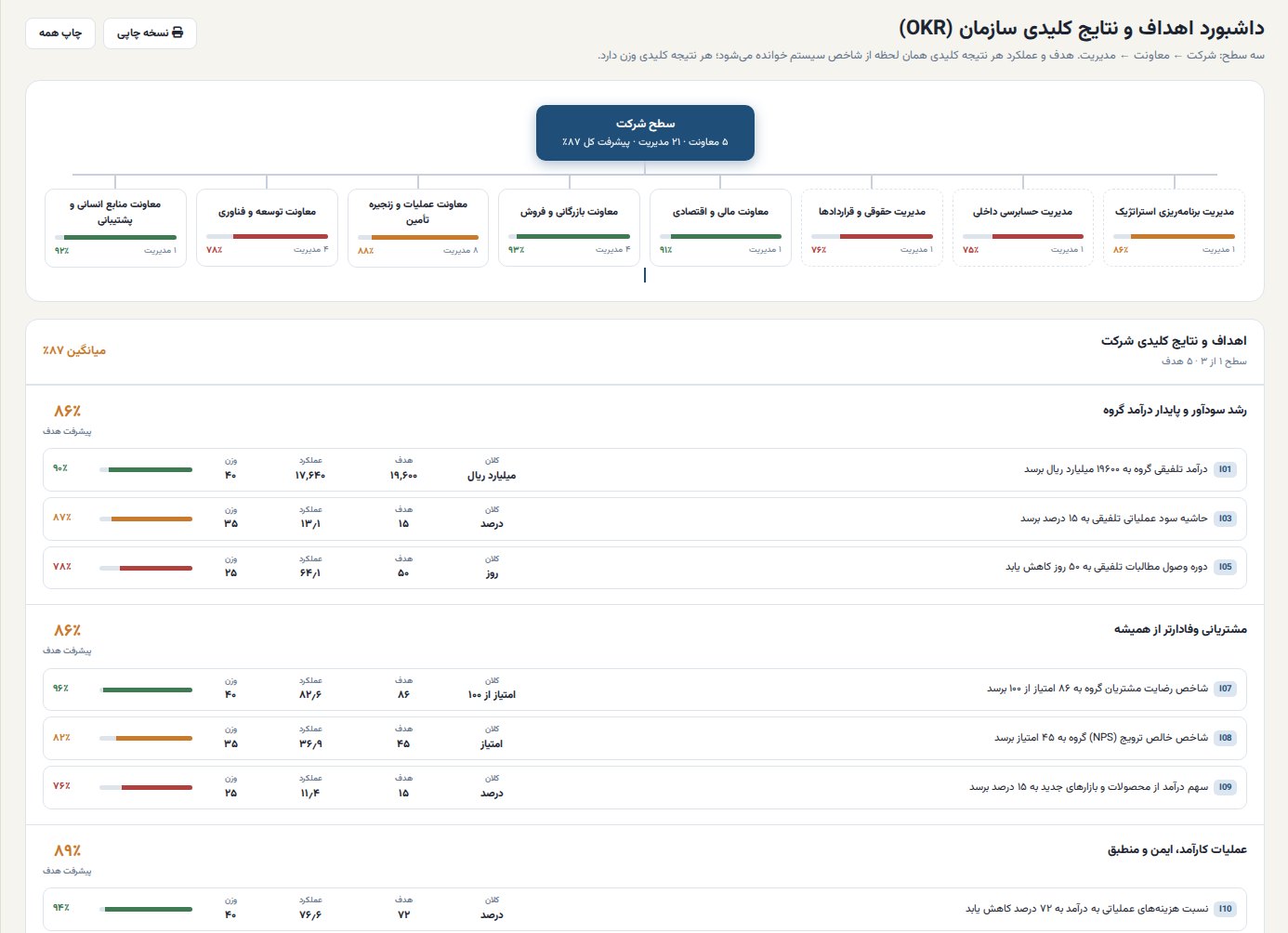Click the I03 key result badge

point(1225,519)
